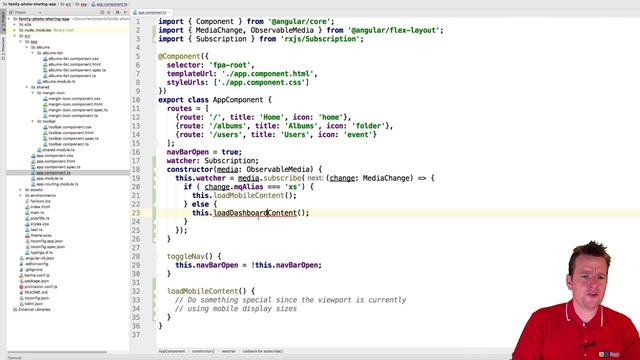Click the index.html file icon
Image resolution: width=640 pixels, height=360 pixels.
27,207
